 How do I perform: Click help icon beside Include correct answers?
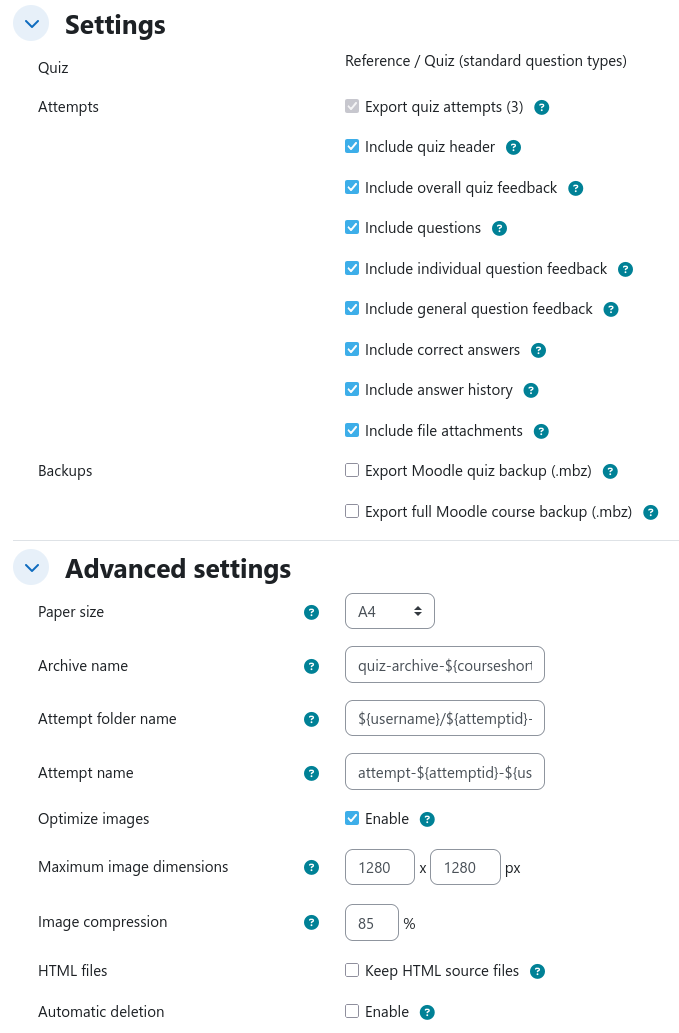[538, 350]
